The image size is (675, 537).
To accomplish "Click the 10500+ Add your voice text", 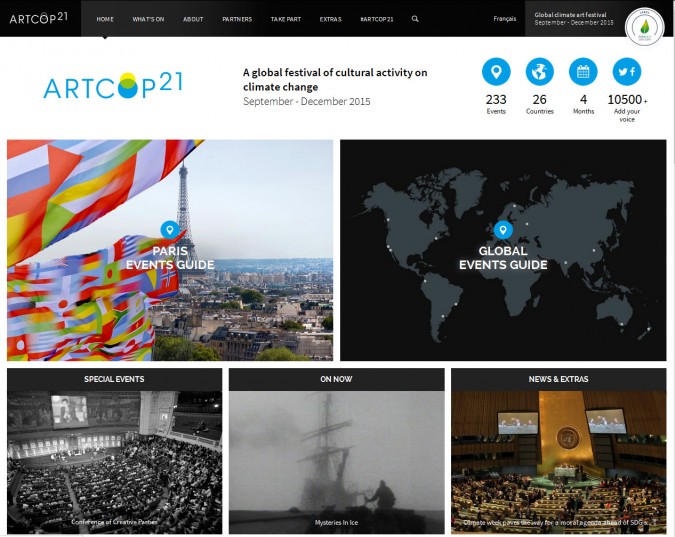I will tap(627, 108).
